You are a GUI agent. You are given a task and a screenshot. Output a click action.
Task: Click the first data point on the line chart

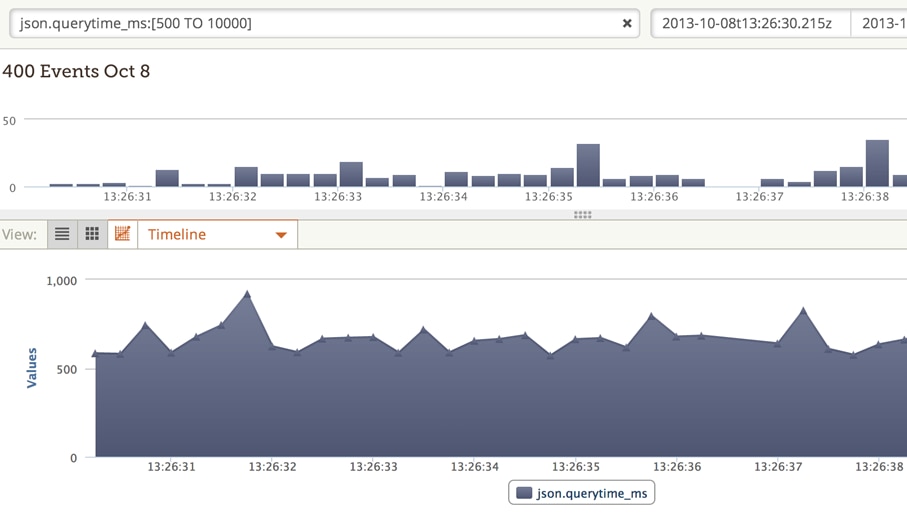pyautogui.click(x=96, y=353)
